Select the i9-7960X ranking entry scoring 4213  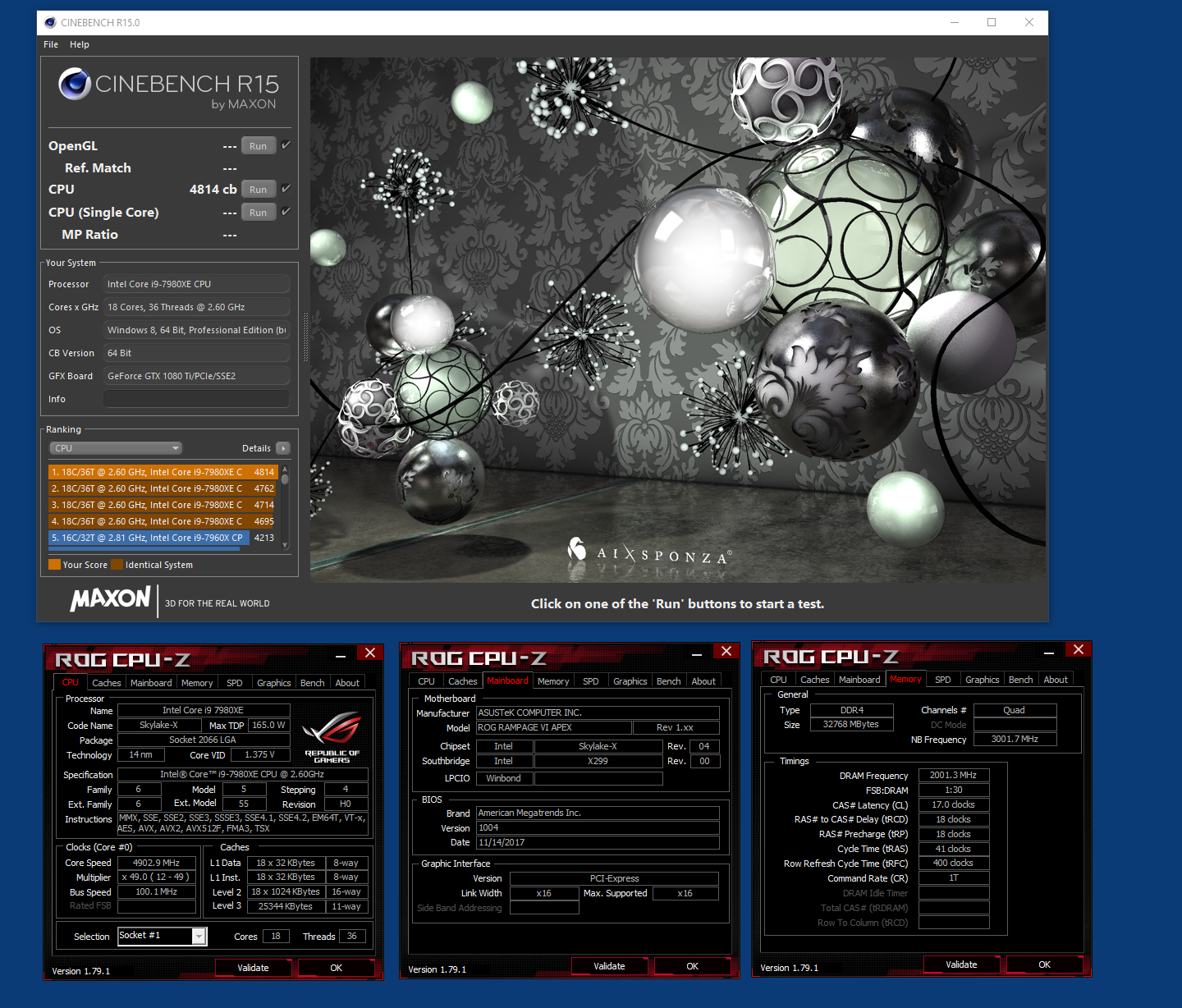(163, 538)
